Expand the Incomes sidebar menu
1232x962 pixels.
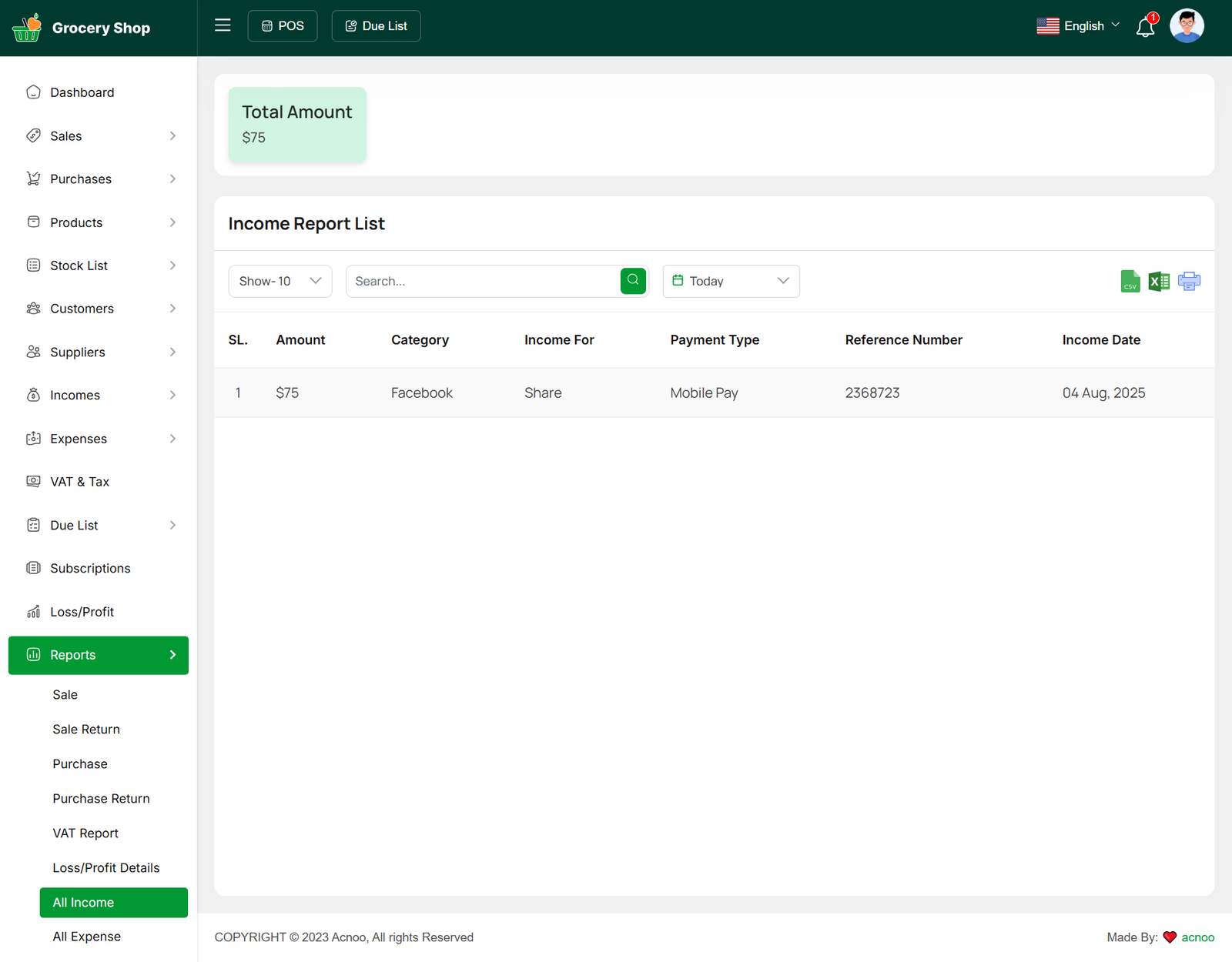pos(99,396)
